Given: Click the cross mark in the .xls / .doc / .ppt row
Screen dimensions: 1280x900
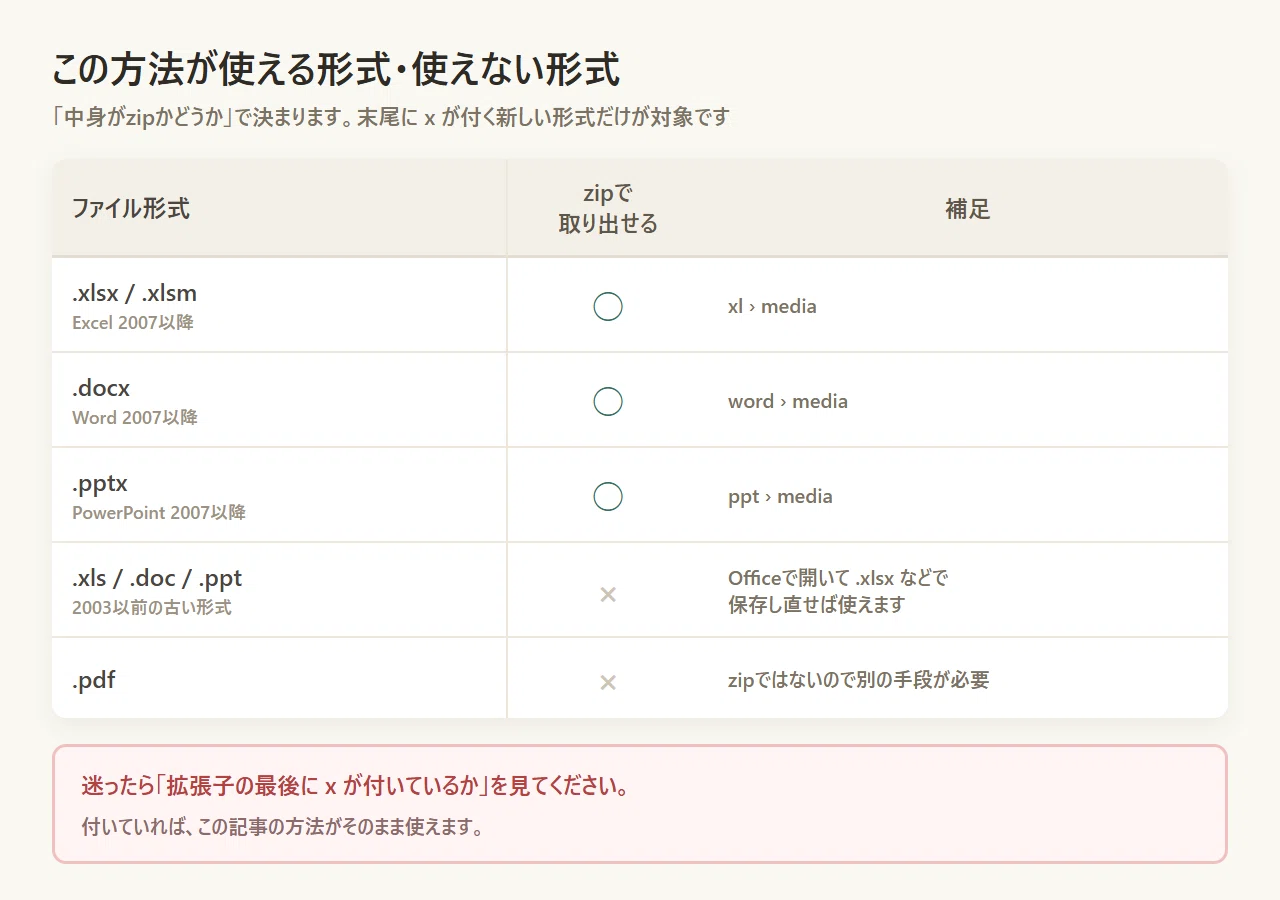Looking at the screenshot, I should (608, 594).
